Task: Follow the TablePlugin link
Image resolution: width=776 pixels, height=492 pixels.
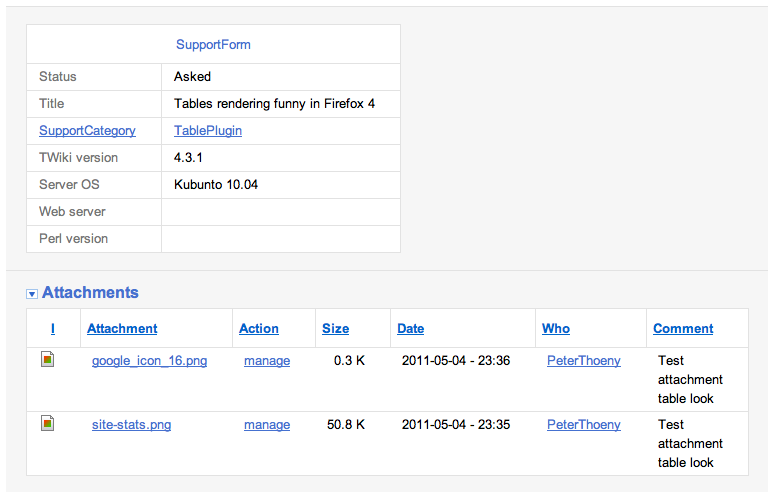Action: click(x=208, y=130)
